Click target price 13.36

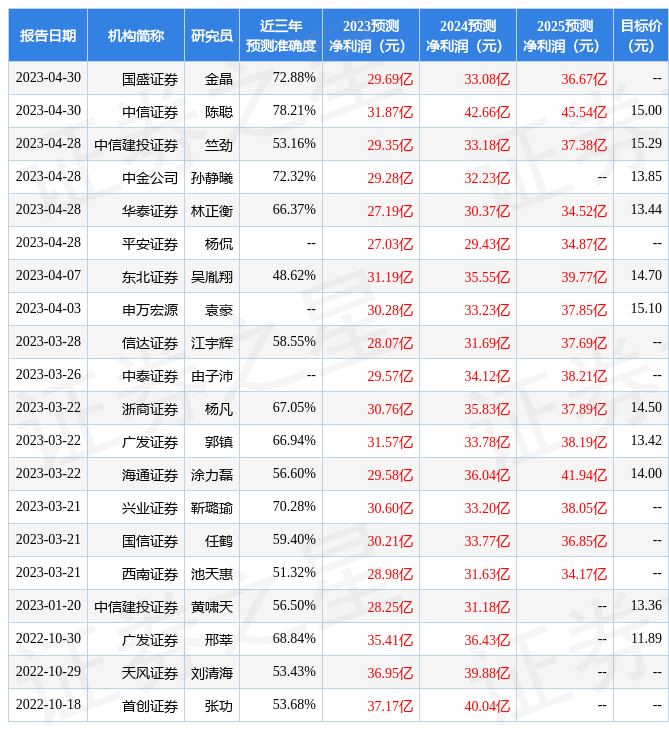coord(646,606)
